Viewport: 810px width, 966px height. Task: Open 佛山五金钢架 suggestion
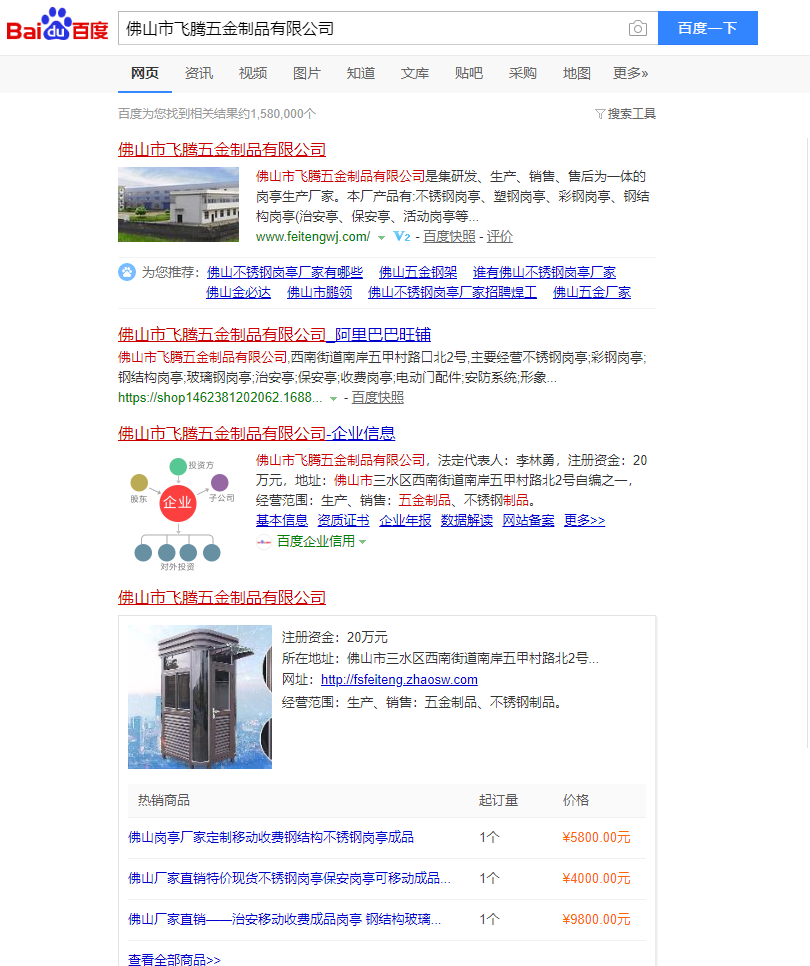coord(418,272)
